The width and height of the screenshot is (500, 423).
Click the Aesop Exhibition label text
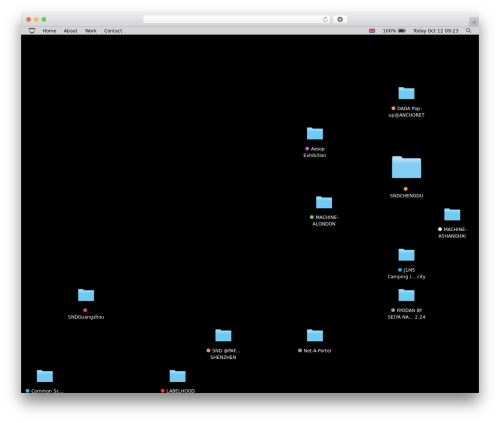315,152
